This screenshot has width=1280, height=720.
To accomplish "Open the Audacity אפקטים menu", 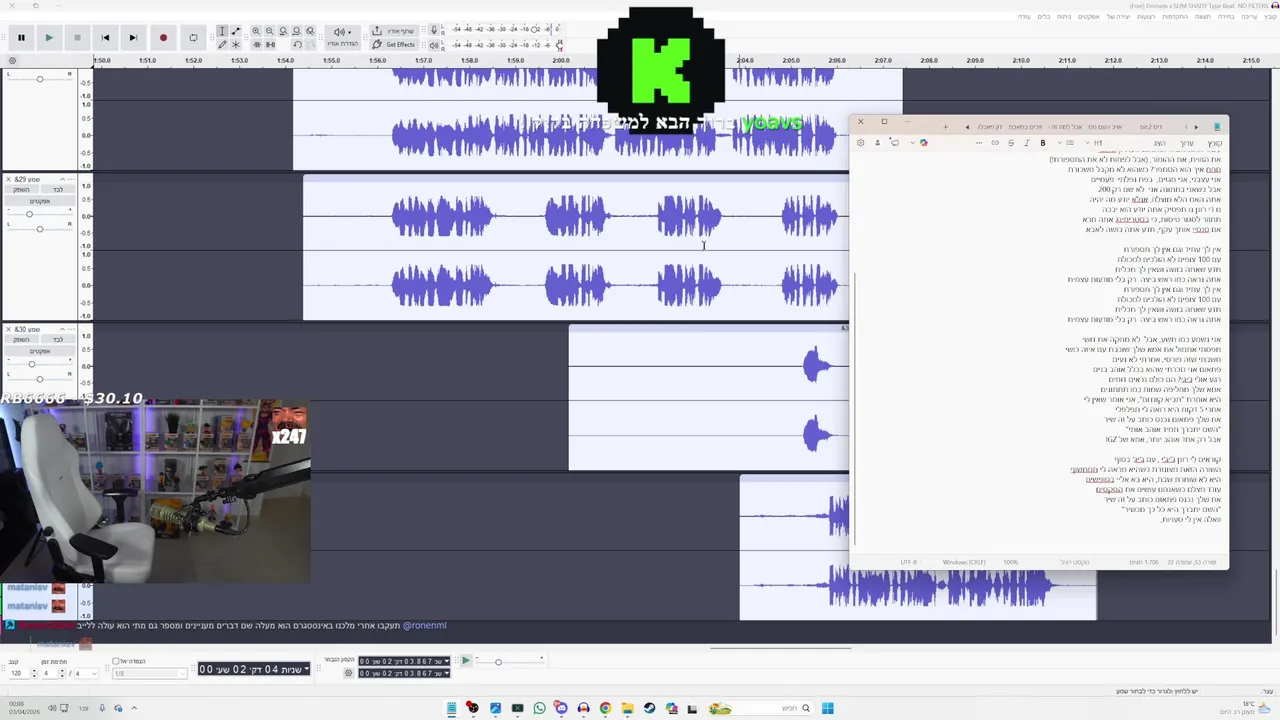I will tap(1089, 17).
